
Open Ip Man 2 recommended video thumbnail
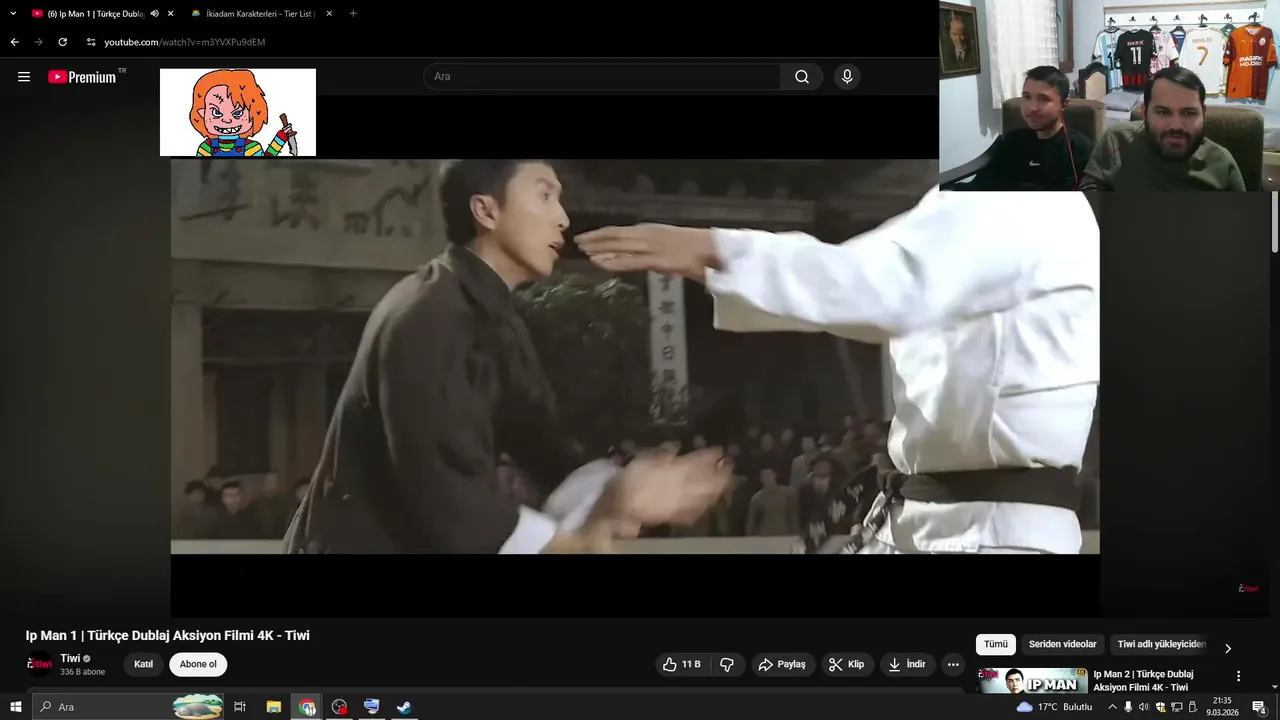pos(1033,680)
